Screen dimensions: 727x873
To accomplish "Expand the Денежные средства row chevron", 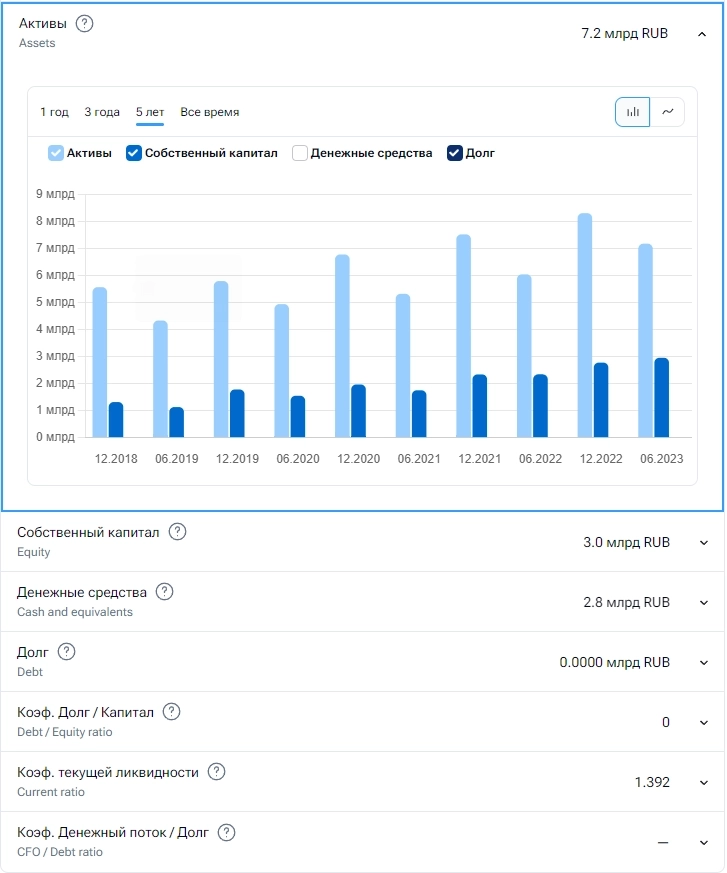I will tap(703, 603).
